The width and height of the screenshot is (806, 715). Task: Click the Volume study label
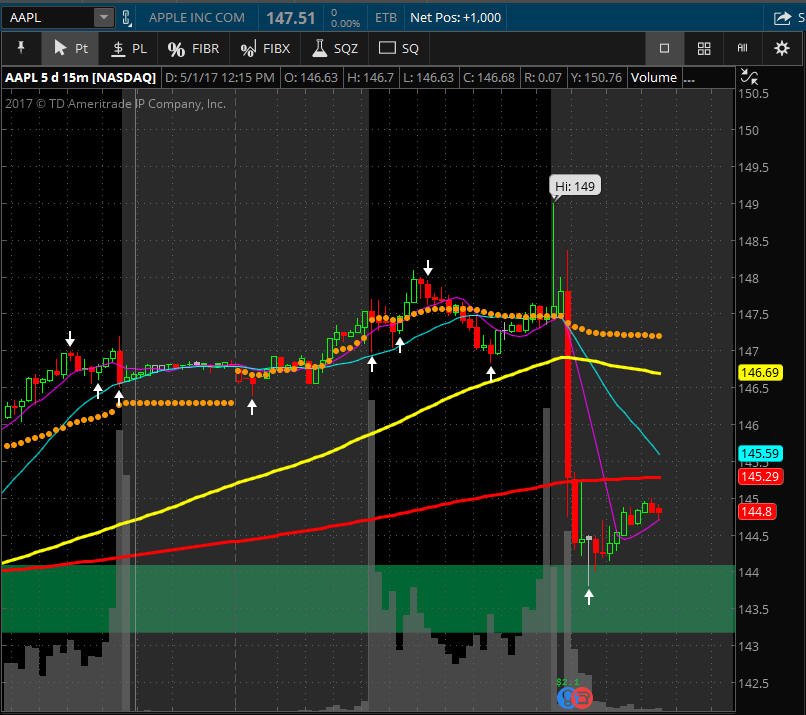point(654,78)
